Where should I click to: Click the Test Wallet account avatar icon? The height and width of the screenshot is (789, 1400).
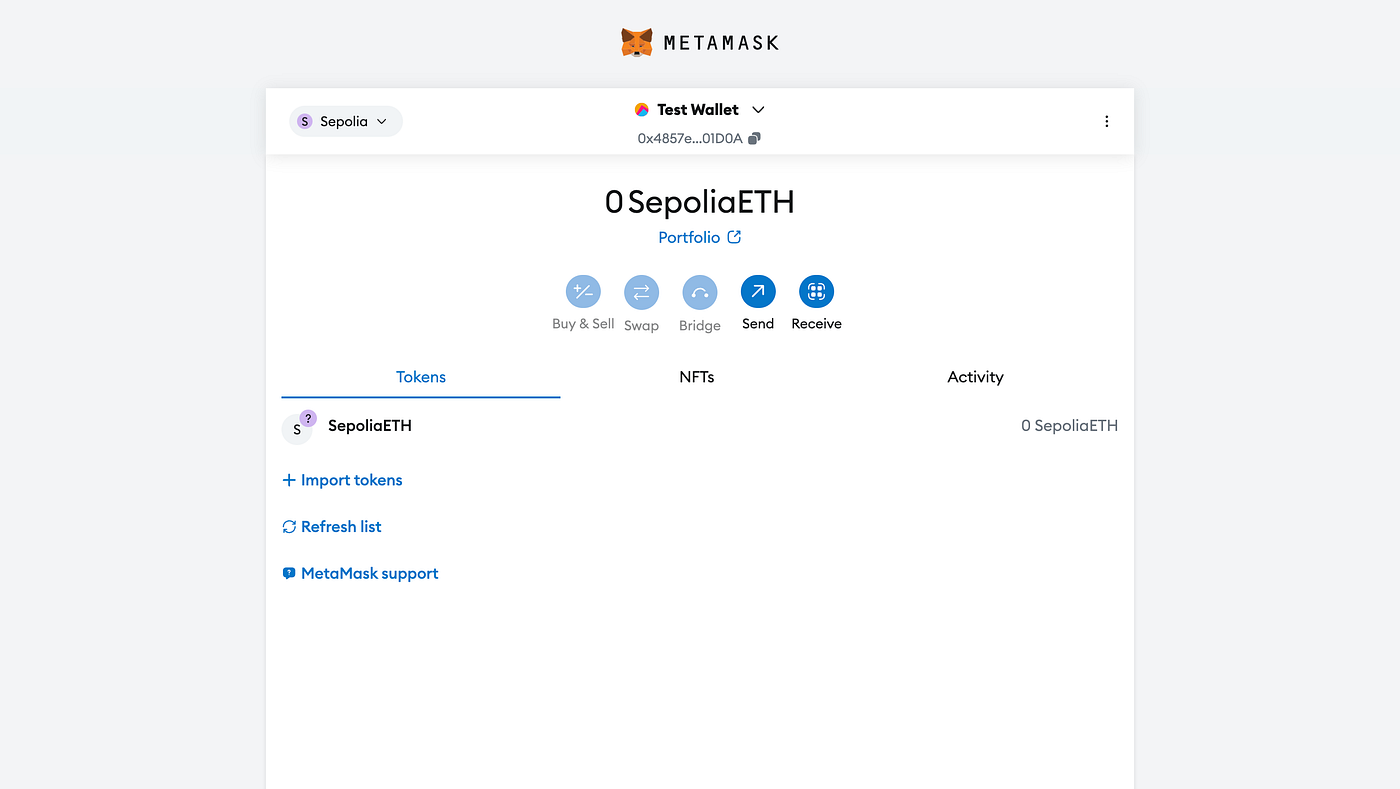[x=642, y=110]
